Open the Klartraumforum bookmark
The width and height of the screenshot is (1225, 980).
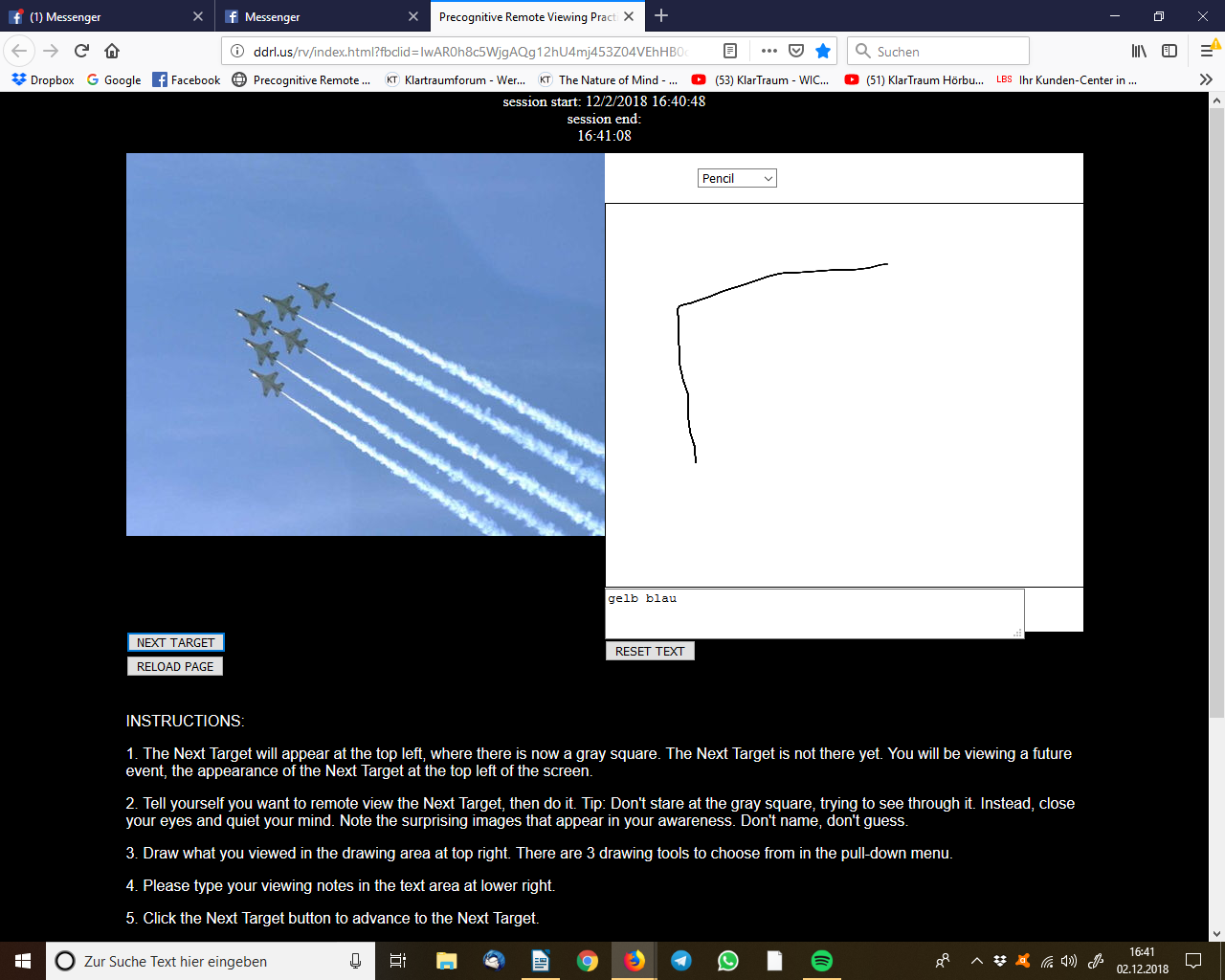[x=455, y=80]
